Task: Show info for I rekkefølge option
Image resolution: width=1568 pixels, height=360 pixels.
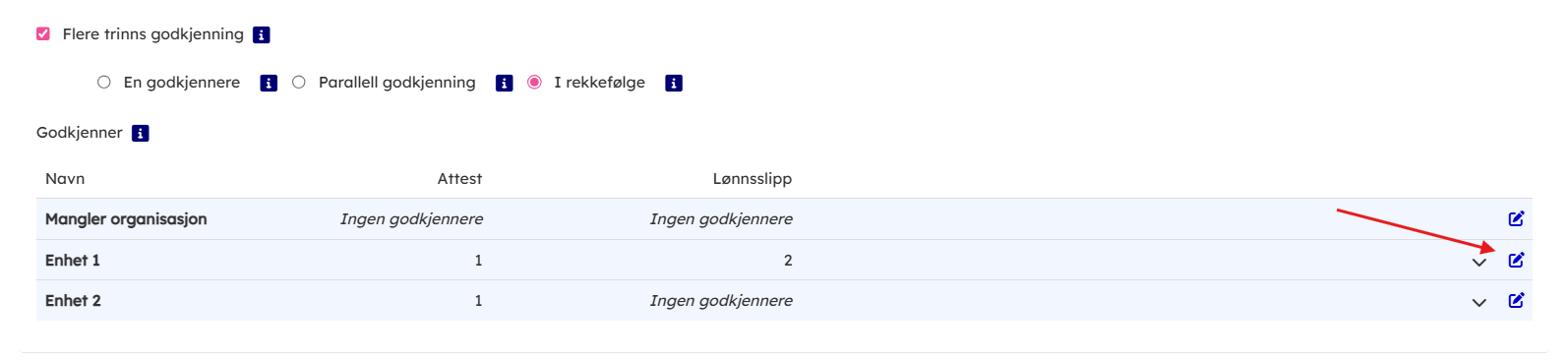Action: pos(674,84)
